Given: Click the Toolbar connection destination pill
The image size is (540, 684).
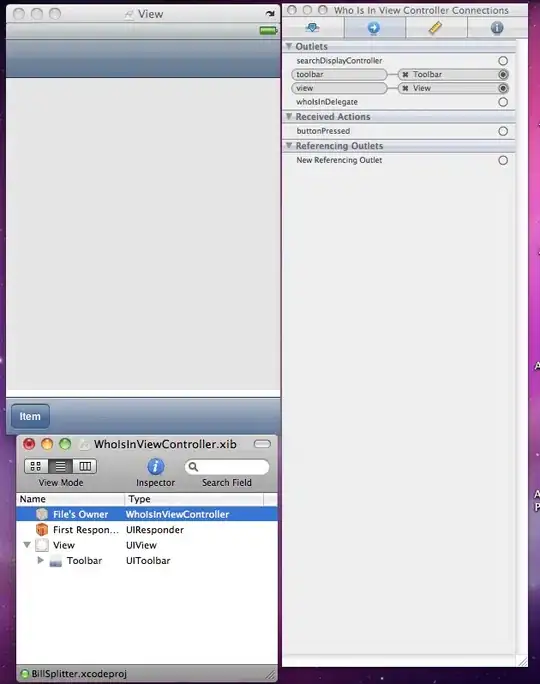Looking at the screenshot, I should click(x=455, y=75).
